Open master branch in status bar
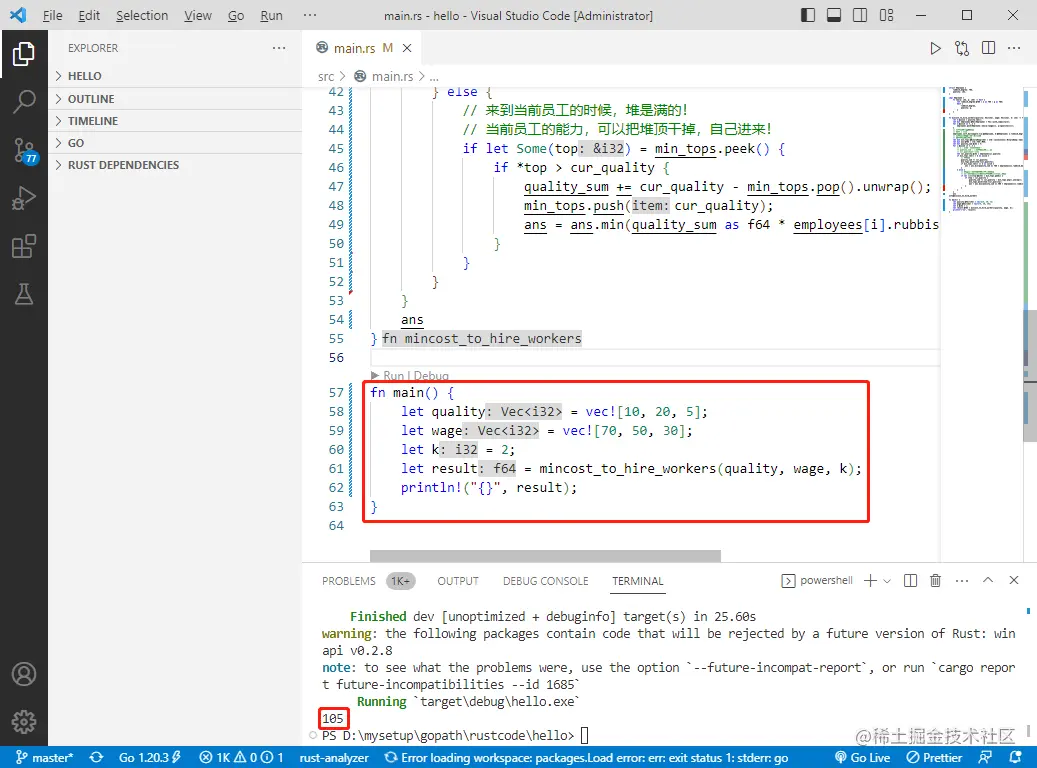 coord(44,757)
